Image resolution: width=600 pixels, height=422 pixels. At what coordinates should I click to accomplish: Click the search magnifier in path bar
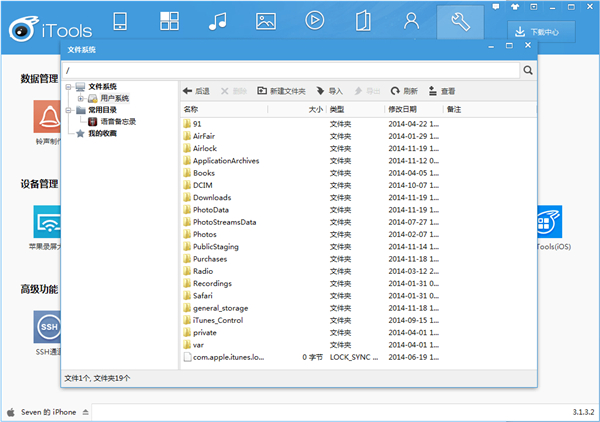pos(526,71)
